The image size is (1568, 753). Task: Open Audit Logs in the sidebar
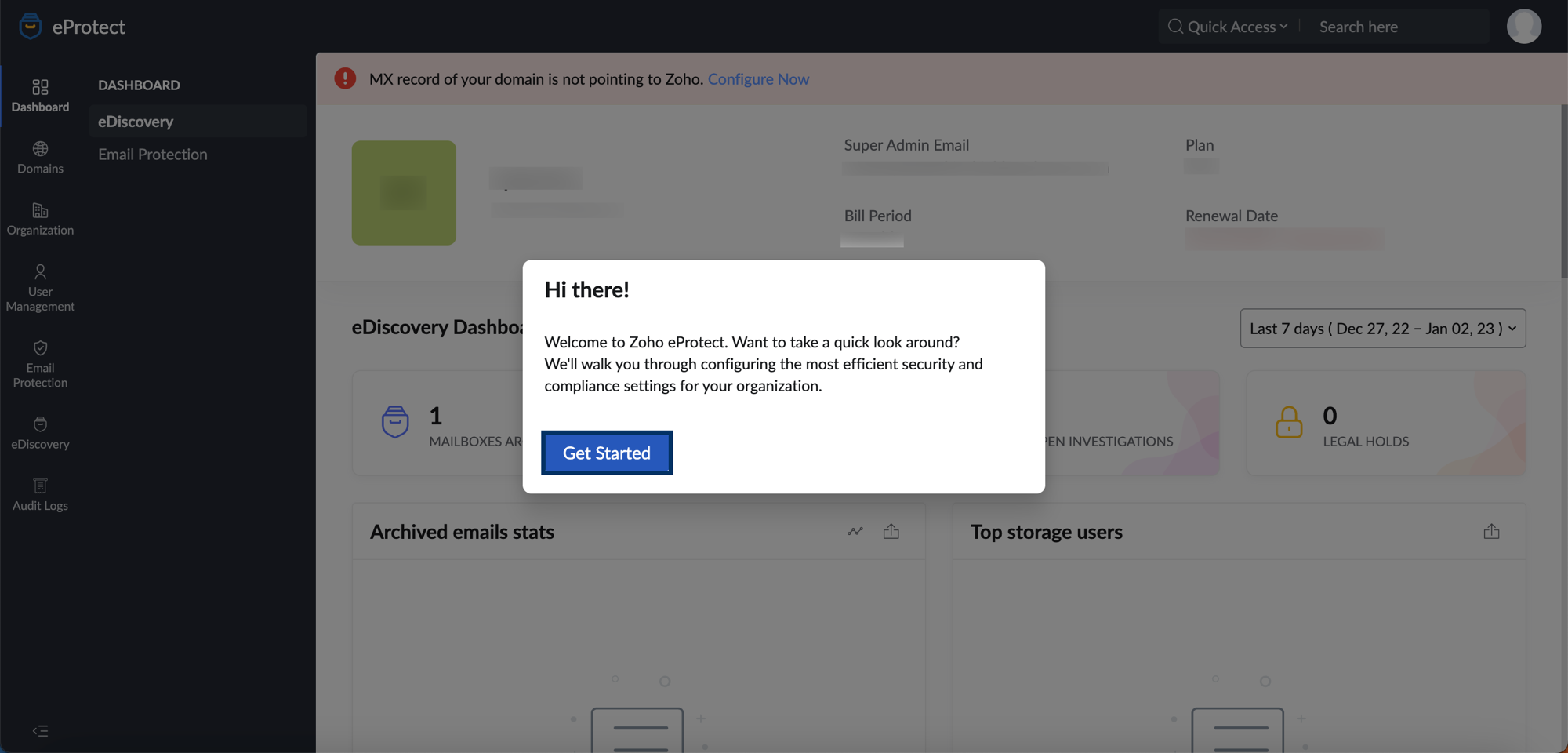[x=40, y=494]
